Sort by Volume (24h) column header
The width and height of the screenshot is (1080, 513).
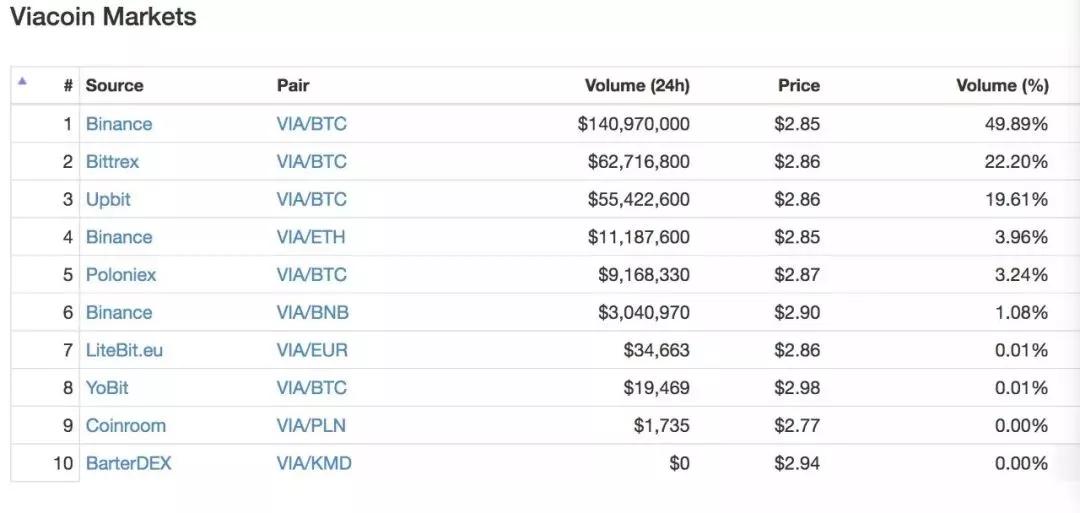coord(637,85)
